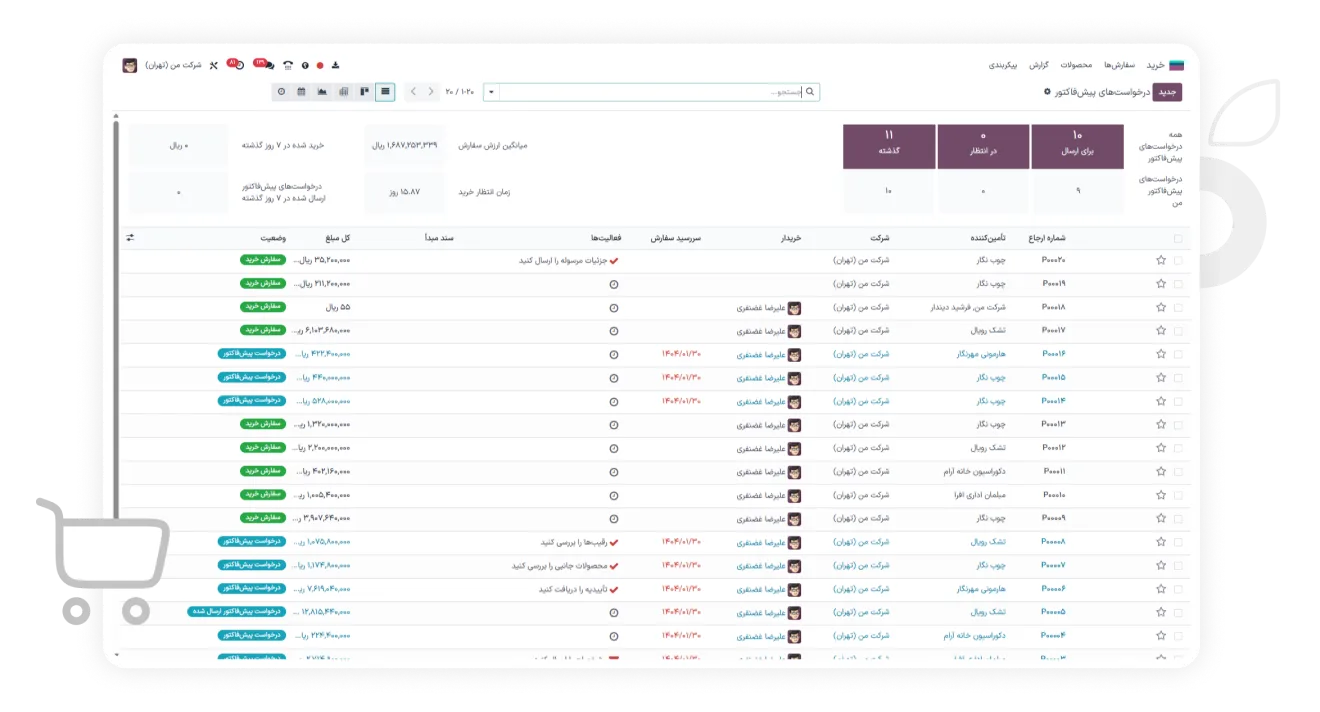The width and height of the screenshot is (1320, 712).
Task: Open the gear menu beside درخواست‌های پیش‌فاکتور
Action: (1047, 92)
